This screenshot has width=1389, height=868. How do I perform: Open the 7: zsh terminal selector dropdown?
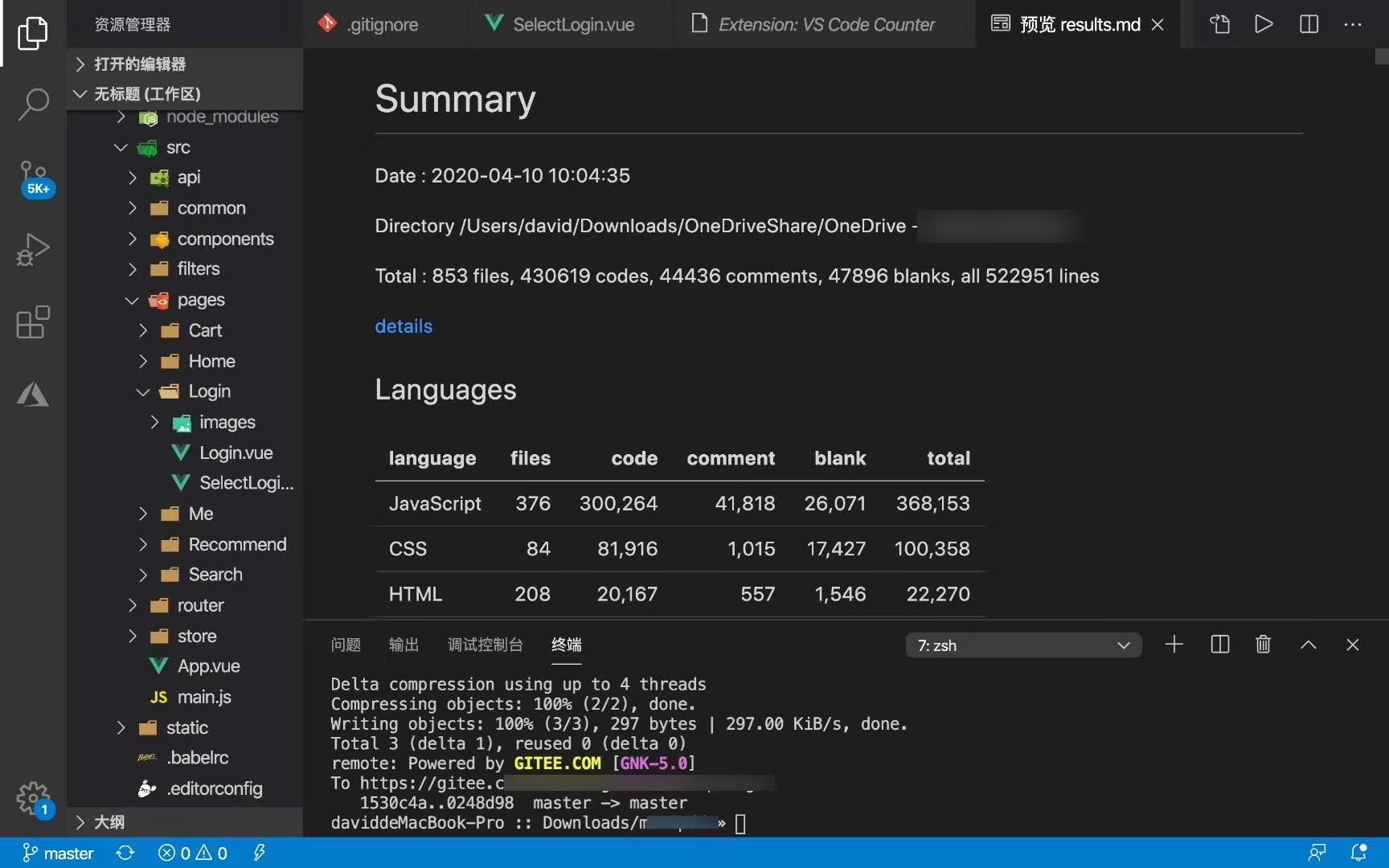(1023, 645)
